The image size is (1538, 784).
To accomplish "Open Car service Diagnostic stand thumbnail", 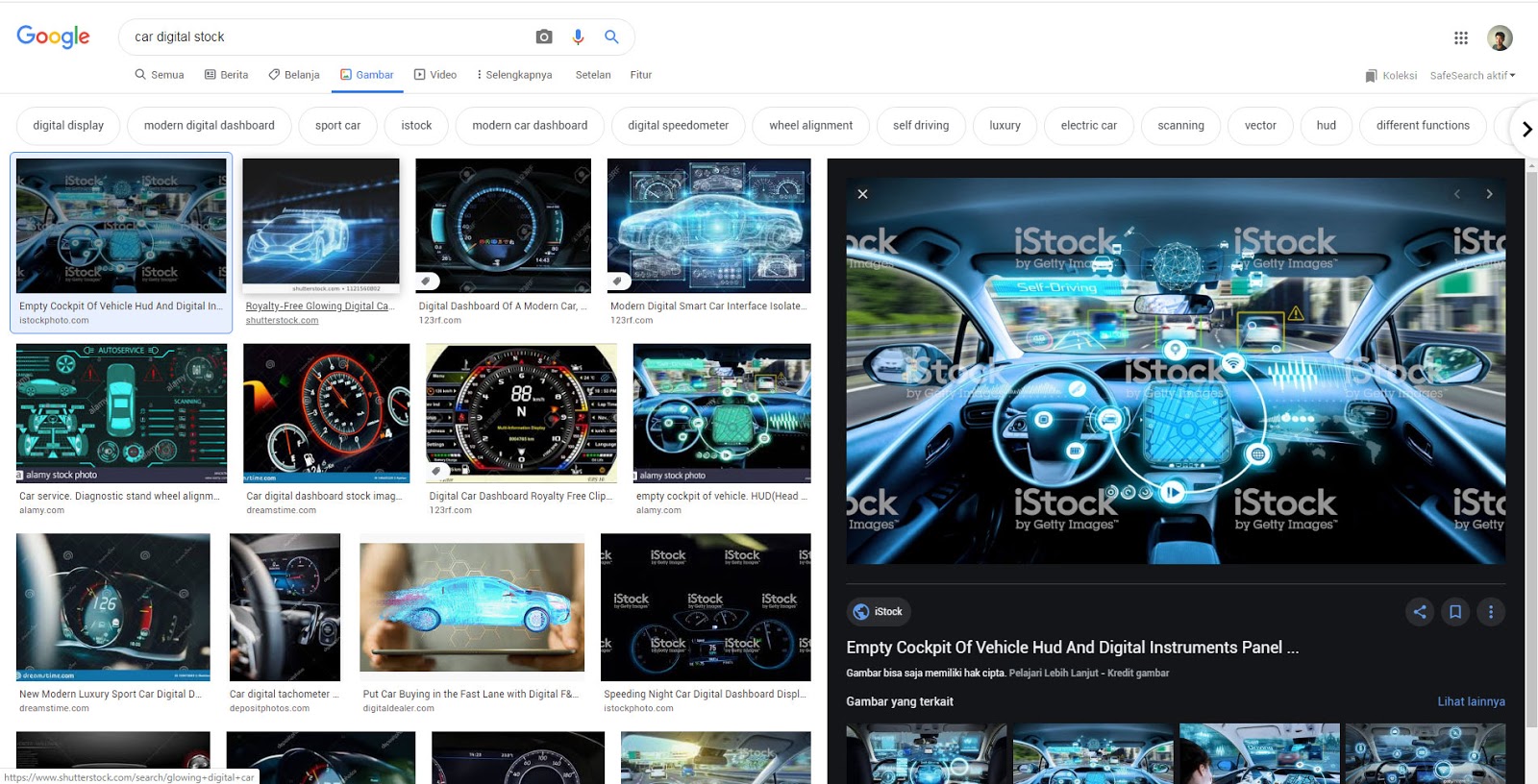I will point(122,413).
